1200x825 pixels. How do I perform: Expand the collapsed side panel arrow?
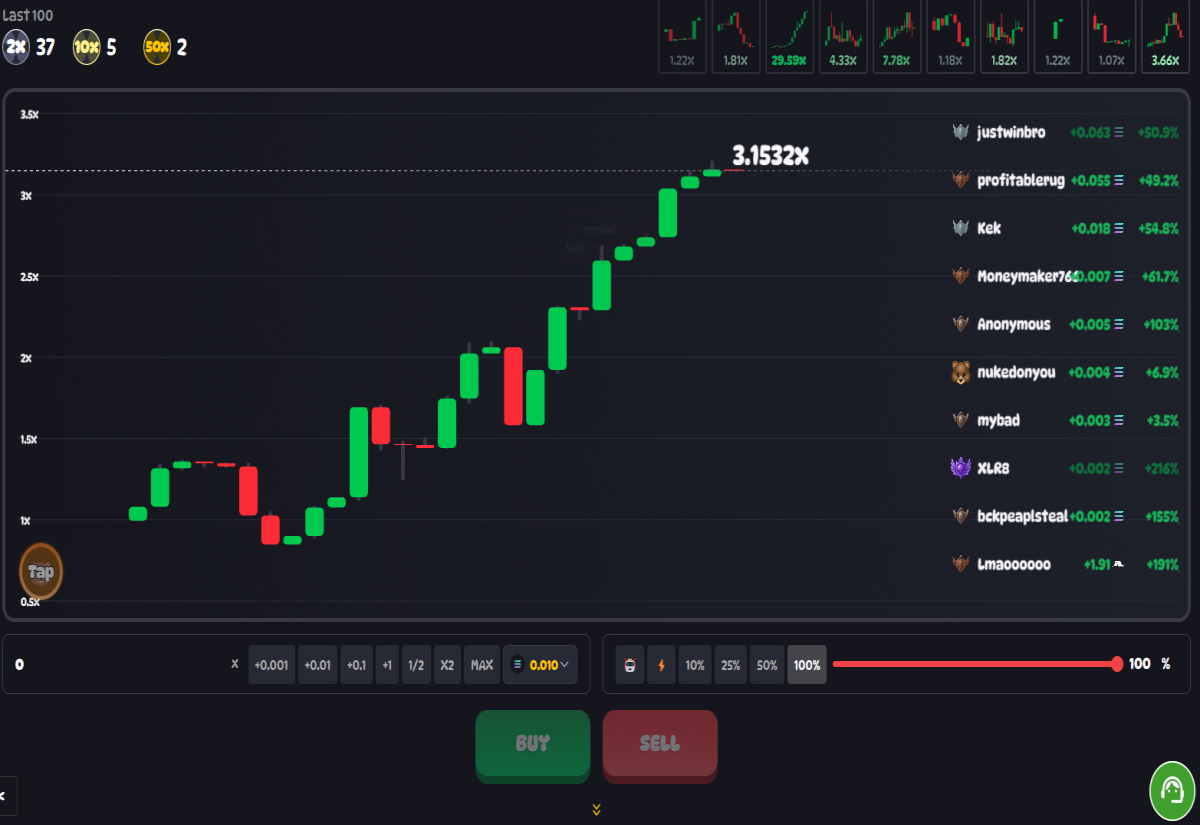click(6, 796)
